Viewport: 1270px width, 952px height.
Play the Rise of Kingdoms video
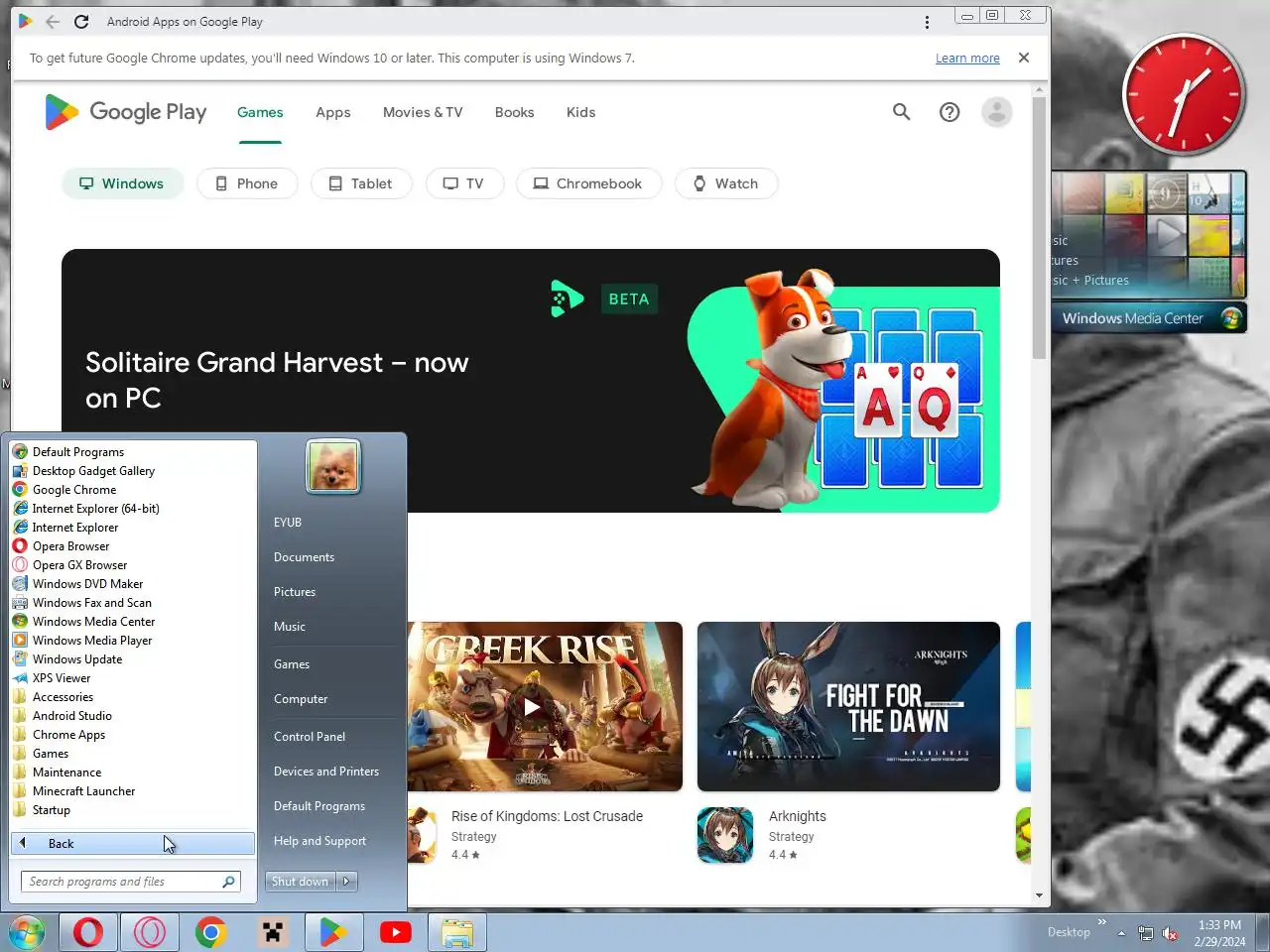(532, 706)
